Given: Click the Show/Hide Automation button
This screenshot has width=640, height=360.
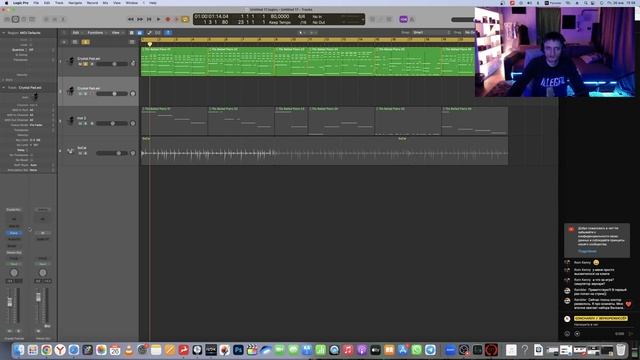Looking at the screenshot, I should pos(149,33).
